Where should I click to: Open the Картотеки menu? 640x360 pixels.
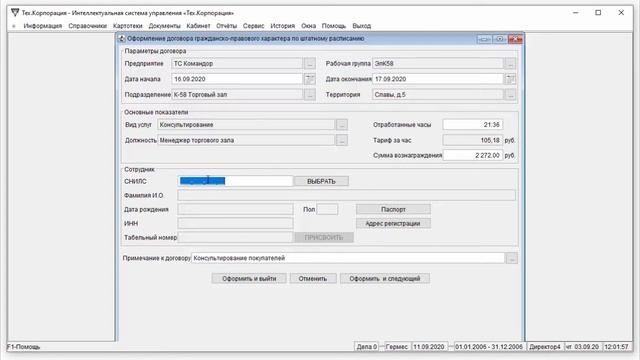click(128, 26)
